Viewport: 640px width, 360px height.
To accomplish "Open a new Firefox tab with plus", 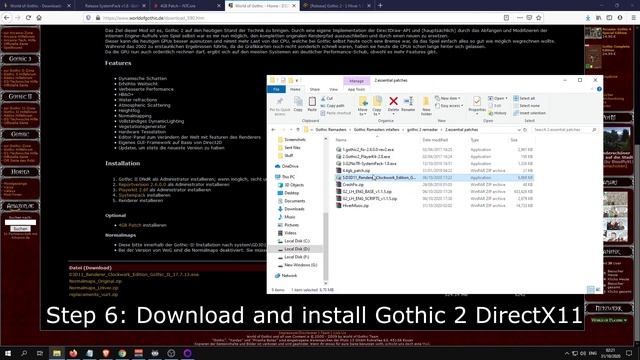I will point(380,6).
